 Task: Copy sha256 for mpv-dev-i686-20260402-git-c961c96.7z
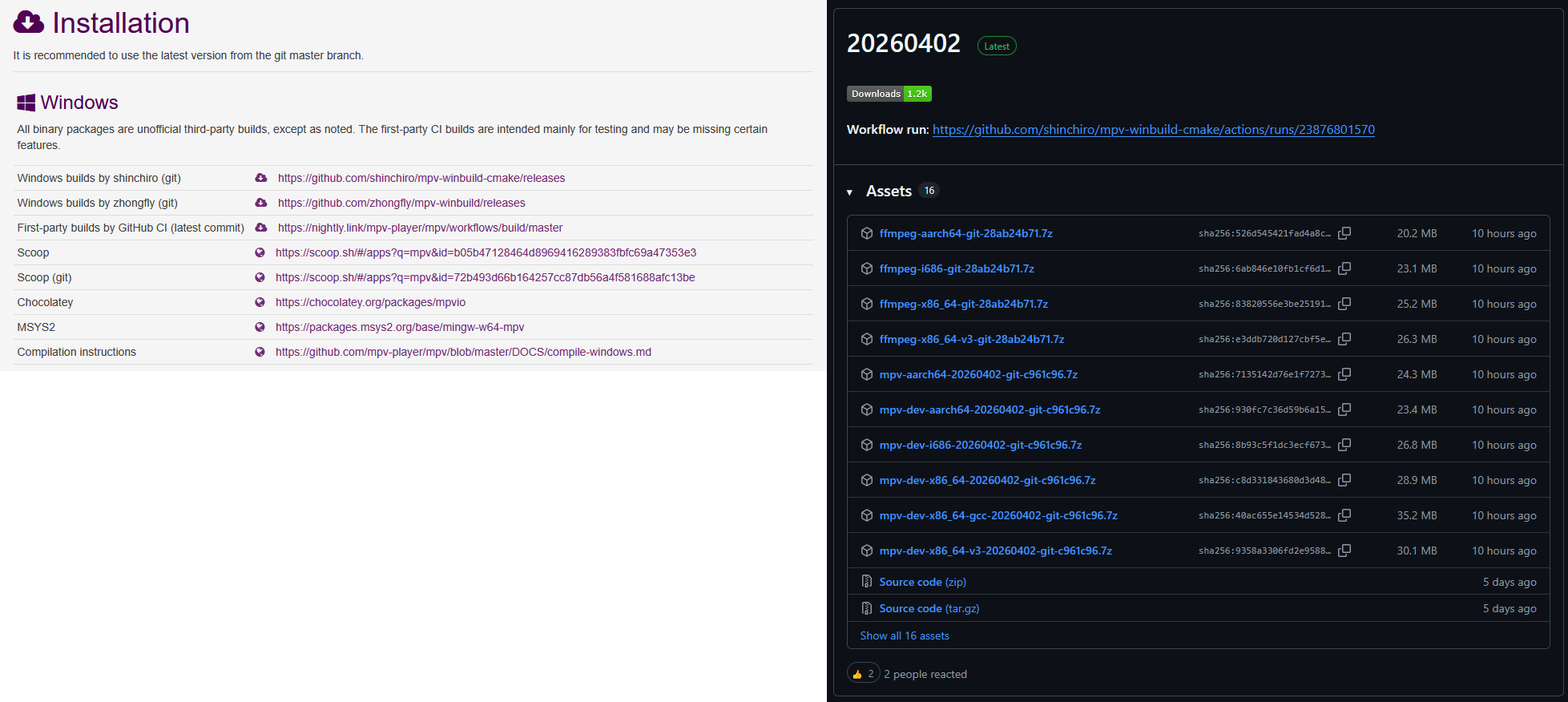pyautogui.click(x=1344, y=445)
